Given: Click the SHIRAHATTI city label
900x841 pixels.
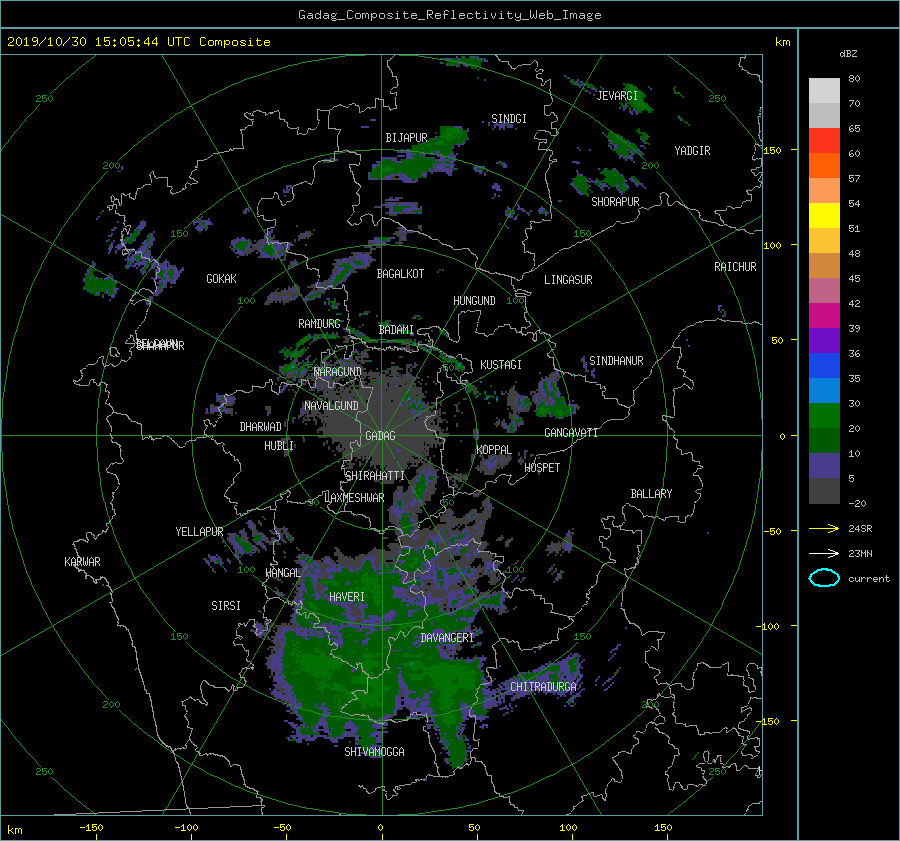Looking at the screenshot, I should 375,475.
